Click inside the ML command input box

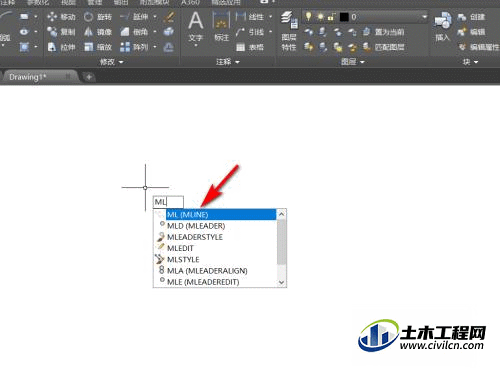click(x=168, y=202)
